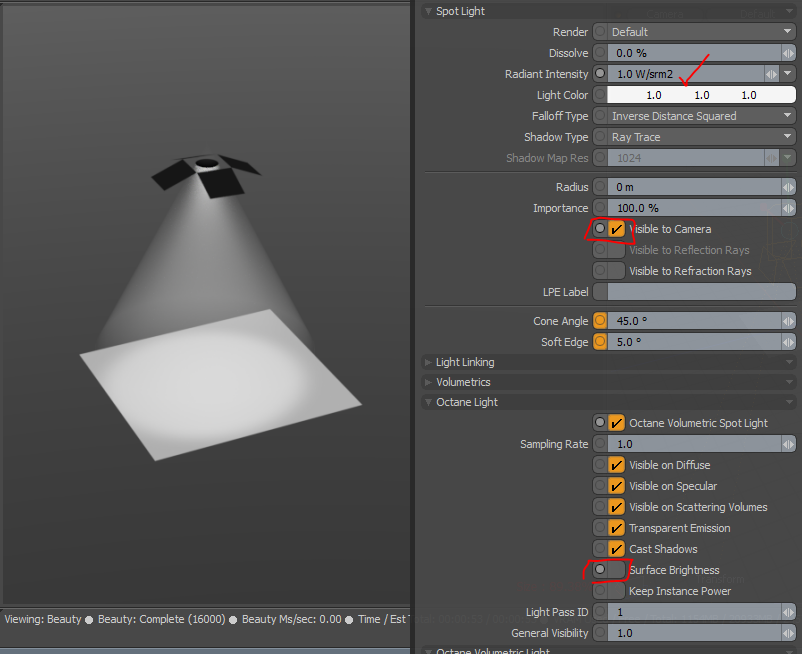802x654 pixels.
Task: Click the General Visibility slider arrows
Action: click(x=788, y=633)
